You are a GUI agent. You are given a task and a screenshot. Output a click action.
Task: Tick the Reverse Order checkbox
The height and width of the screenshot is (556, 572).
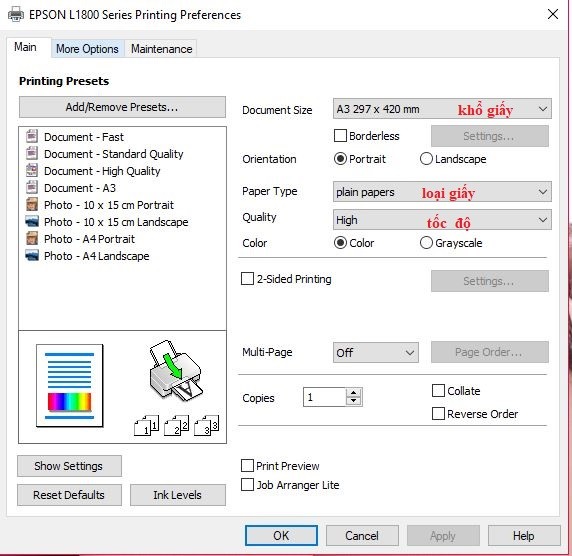tap(438, 414)
